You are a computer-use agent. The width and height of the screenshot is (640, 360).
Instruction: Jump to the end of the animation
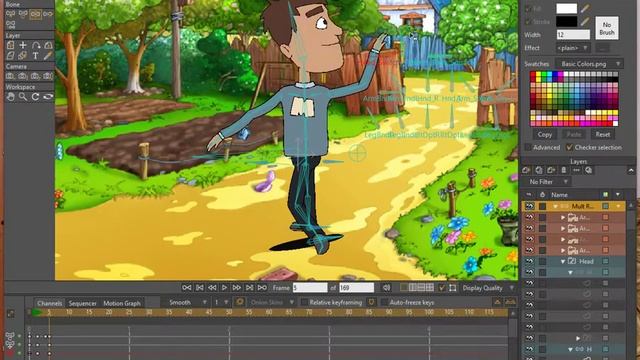point(262,288)
